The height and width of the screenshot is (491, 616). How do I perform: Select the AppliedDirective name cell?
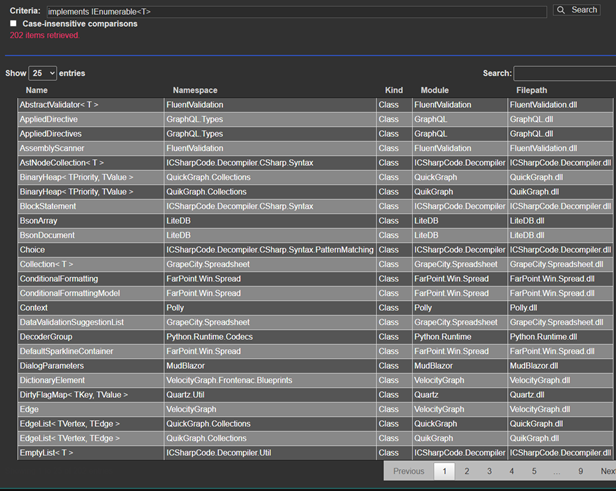coord(90,119)
